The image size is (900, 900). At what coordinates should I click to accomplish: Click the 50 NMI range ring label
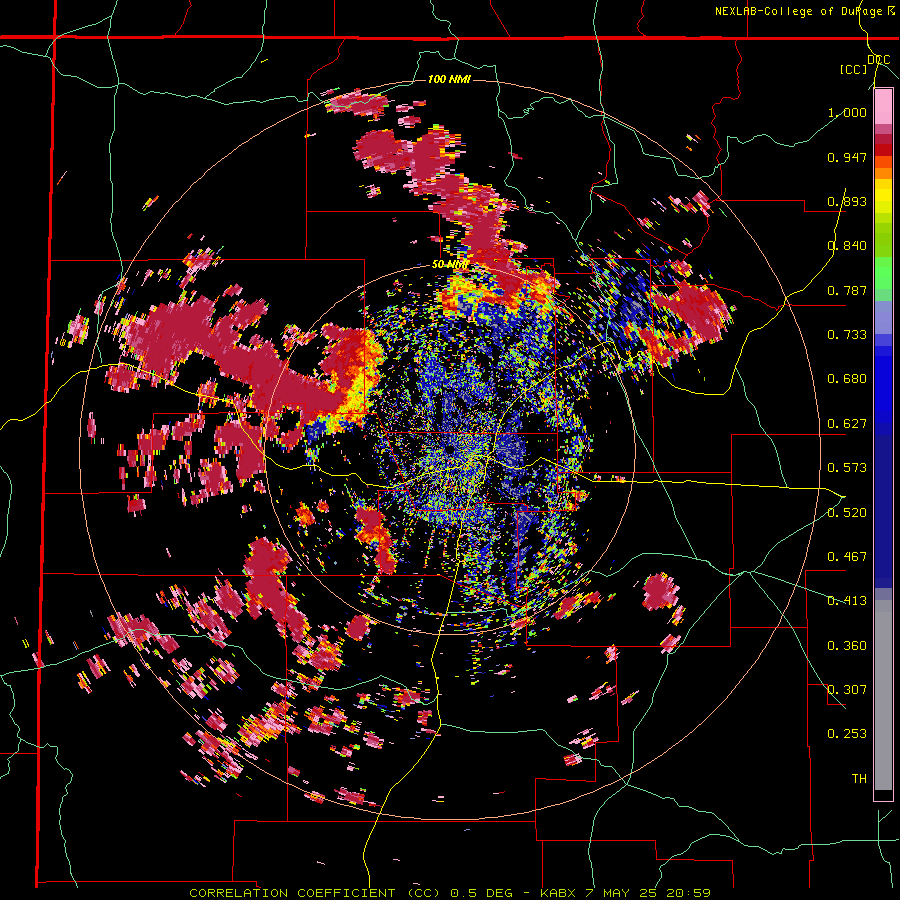(x=450, y=265)
